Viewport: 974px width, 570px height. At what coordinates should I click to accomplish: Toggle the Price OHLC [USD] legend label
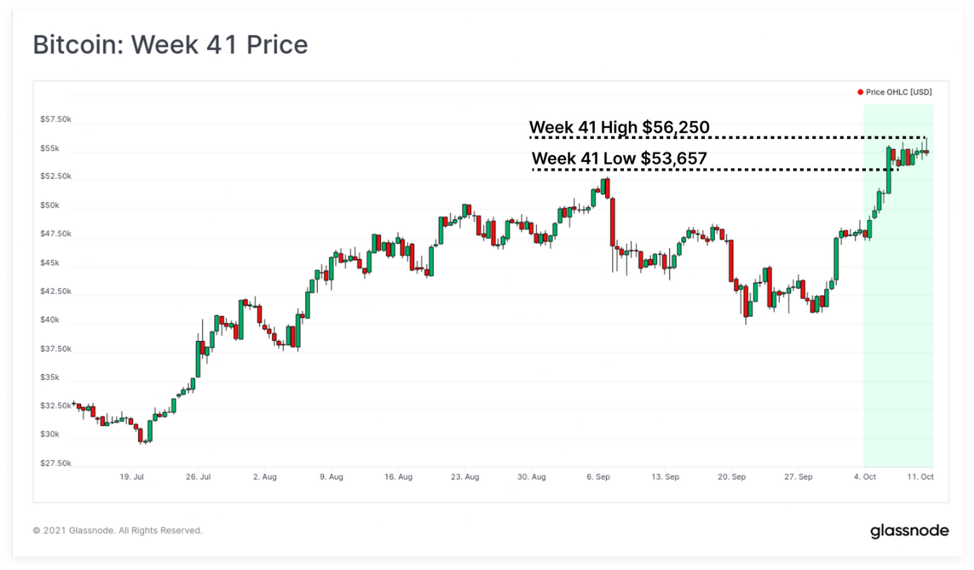click(x=899, y=93)
